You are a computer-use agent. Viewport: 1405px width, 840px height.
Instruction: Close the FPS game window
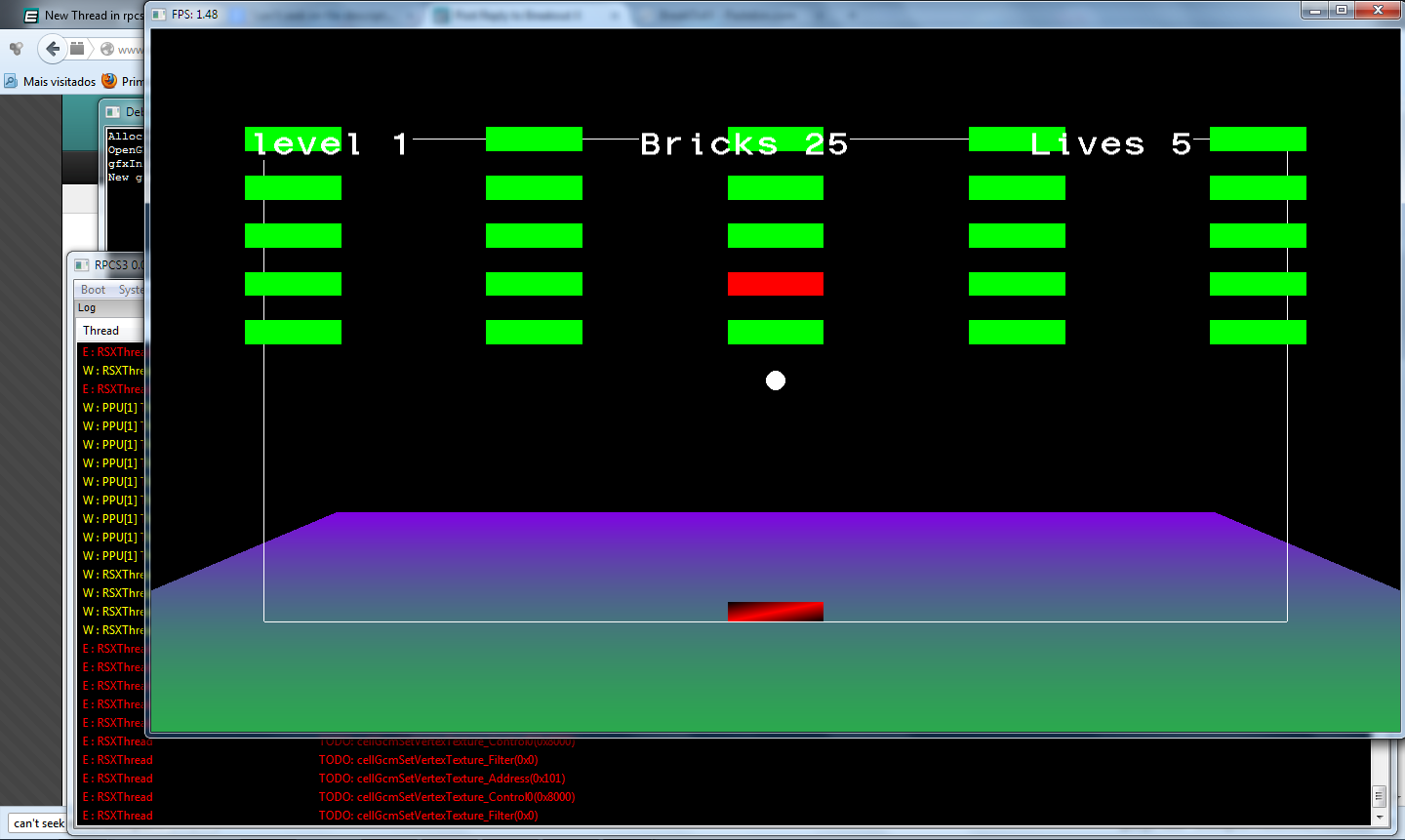(x=1378, y=10)
